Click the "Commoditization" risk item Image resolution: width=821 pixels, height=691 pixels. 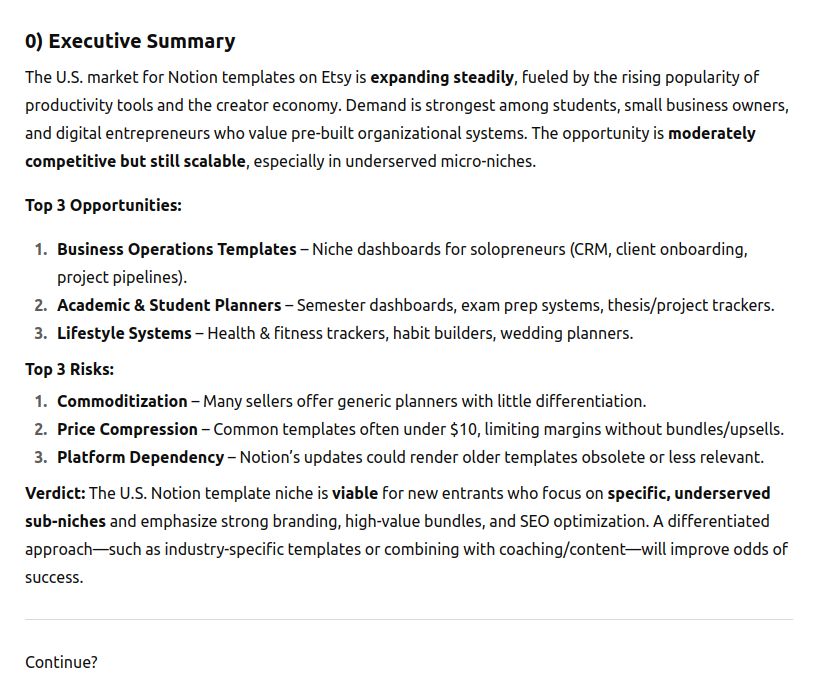pos(121,401)
